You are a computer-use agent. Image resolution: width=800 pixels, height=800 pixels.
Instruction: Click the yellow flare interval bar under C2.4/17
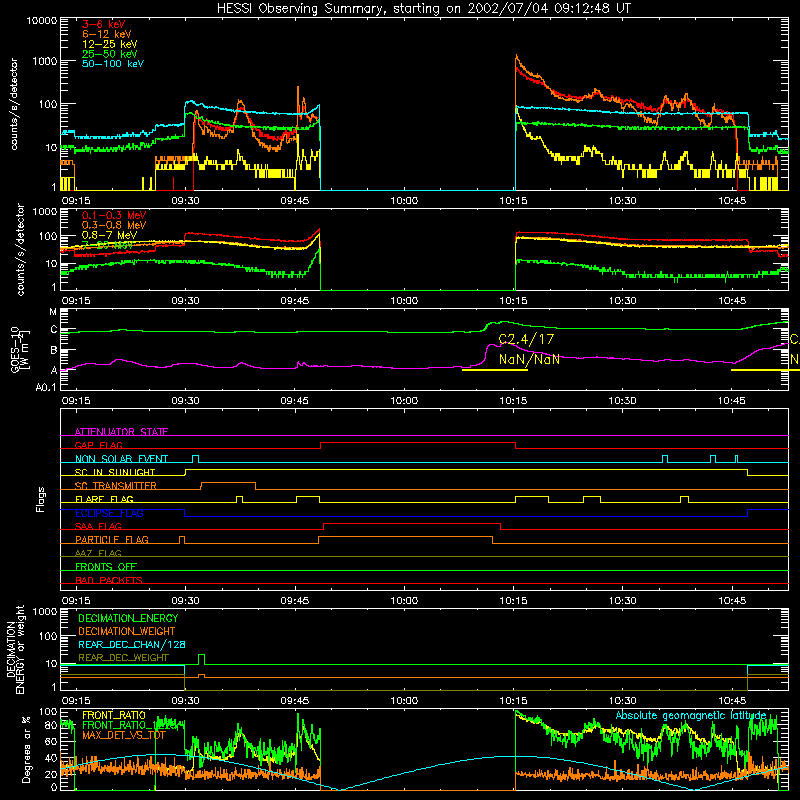tap(494, 370)
